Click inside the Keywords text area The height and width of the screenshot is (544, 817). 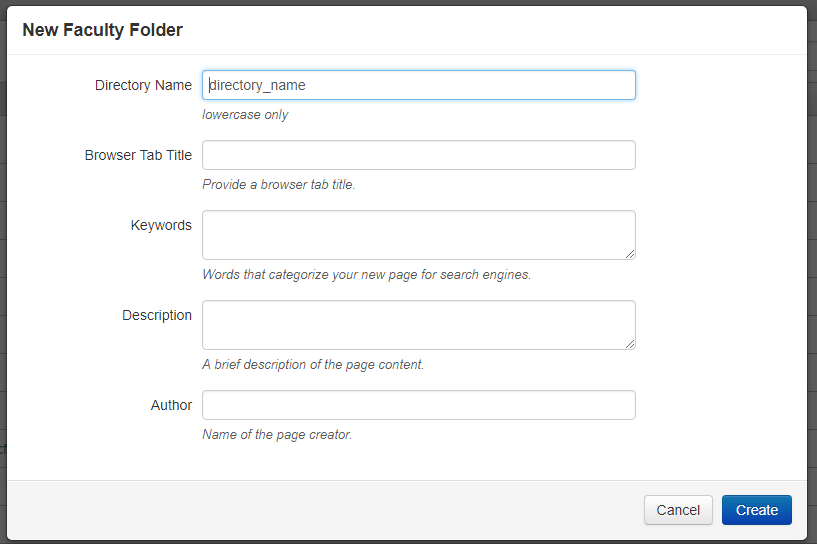coord(418,234)
